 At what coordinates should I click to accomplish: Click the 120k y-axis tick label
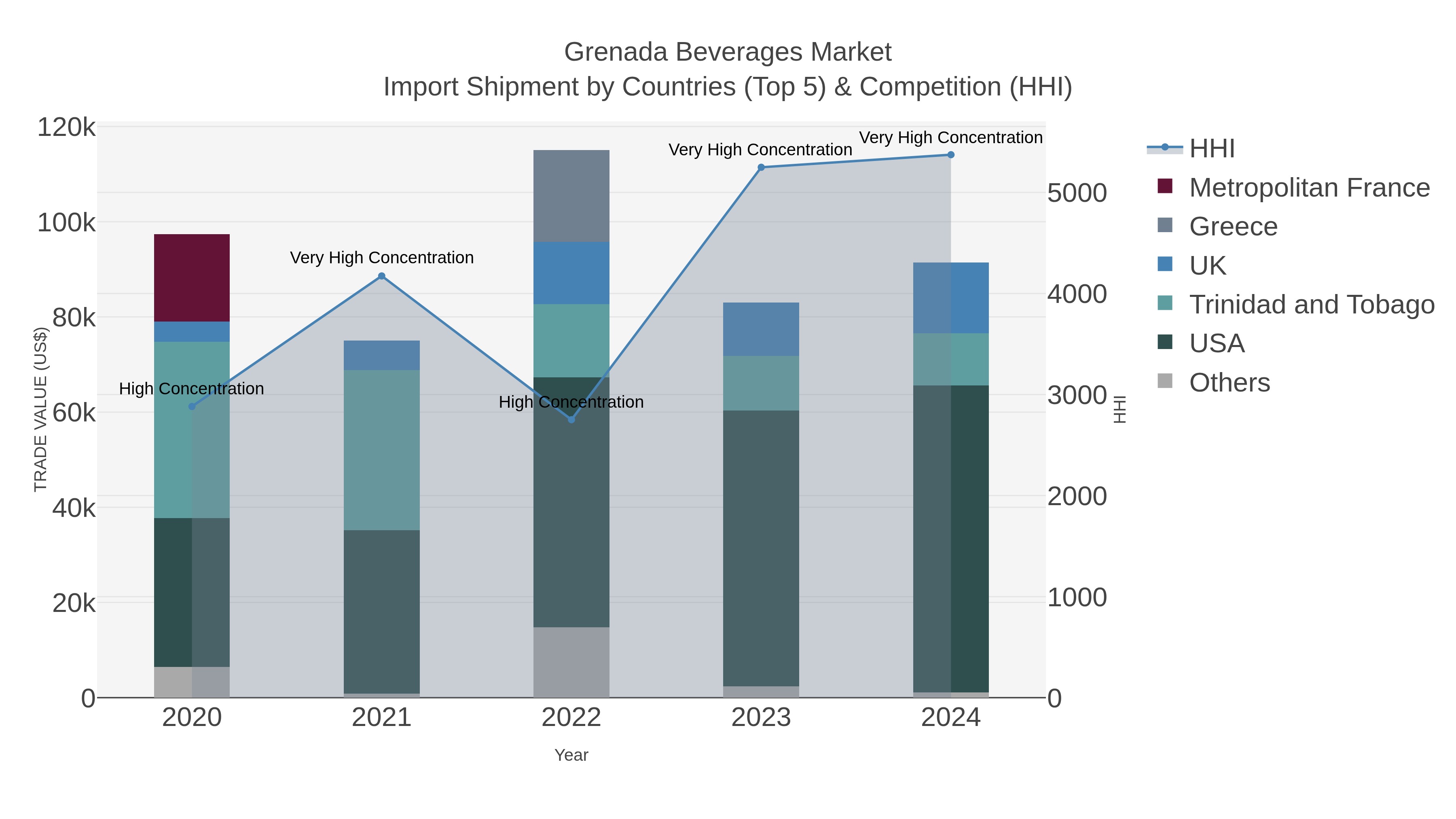click(67, 127)
